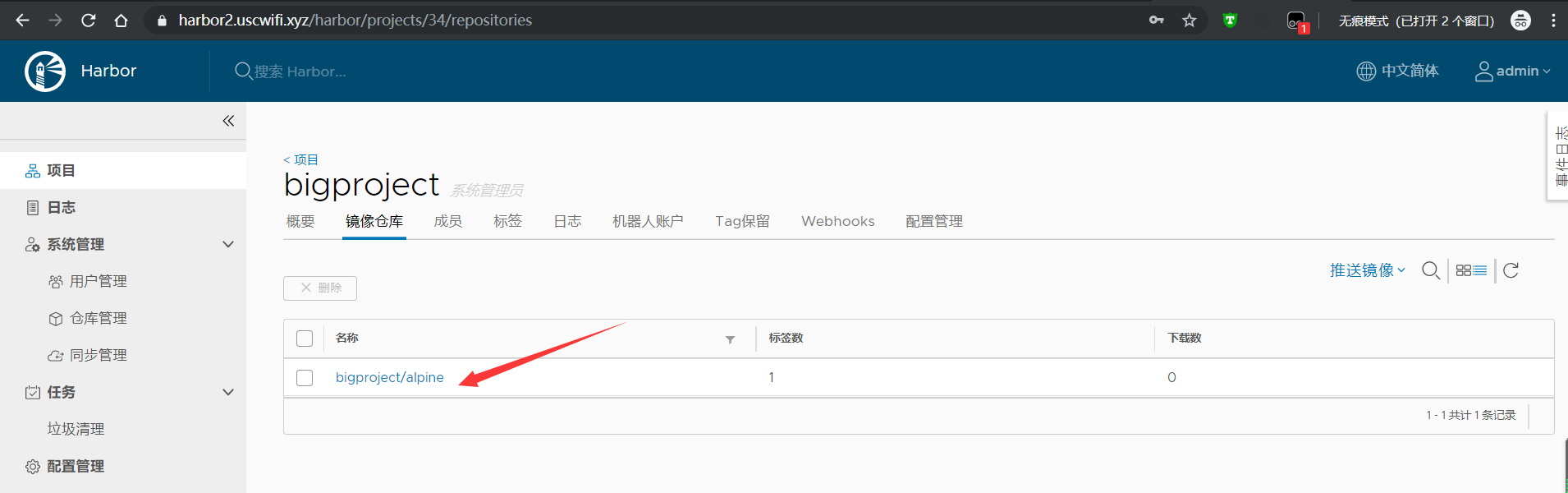Open the Tag保留 tab
The height and width of the screenshot is (493, 1568).
(742, 221)
